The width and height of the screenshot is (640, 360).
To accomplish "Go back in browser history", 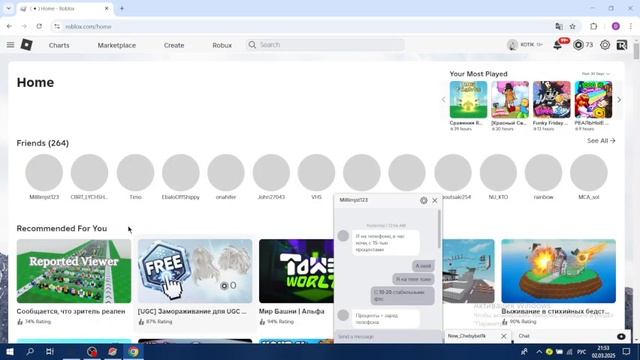I will pyautogui.click(x=9, y=26).
